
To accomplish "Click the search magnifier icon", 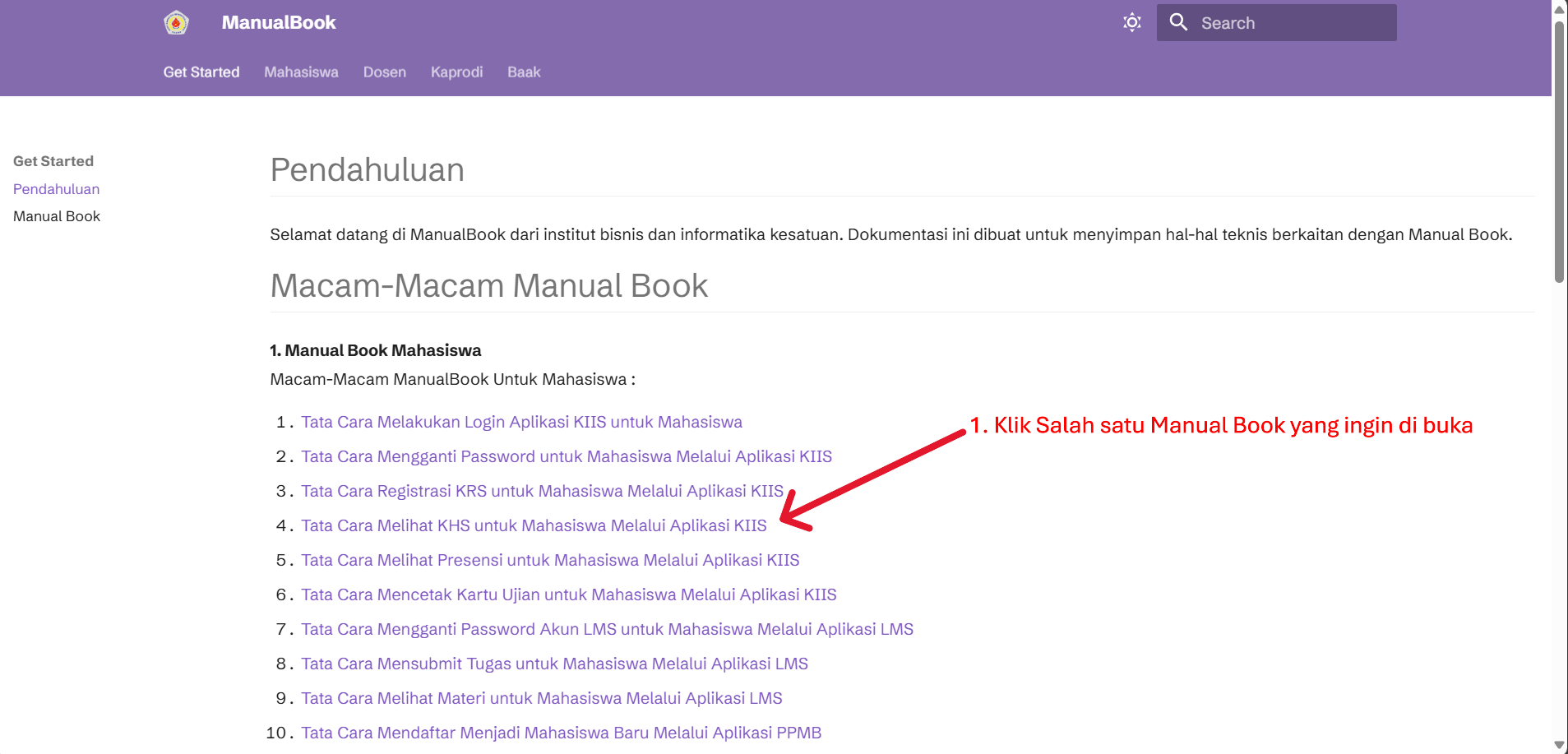I will tap(1178, 23).
